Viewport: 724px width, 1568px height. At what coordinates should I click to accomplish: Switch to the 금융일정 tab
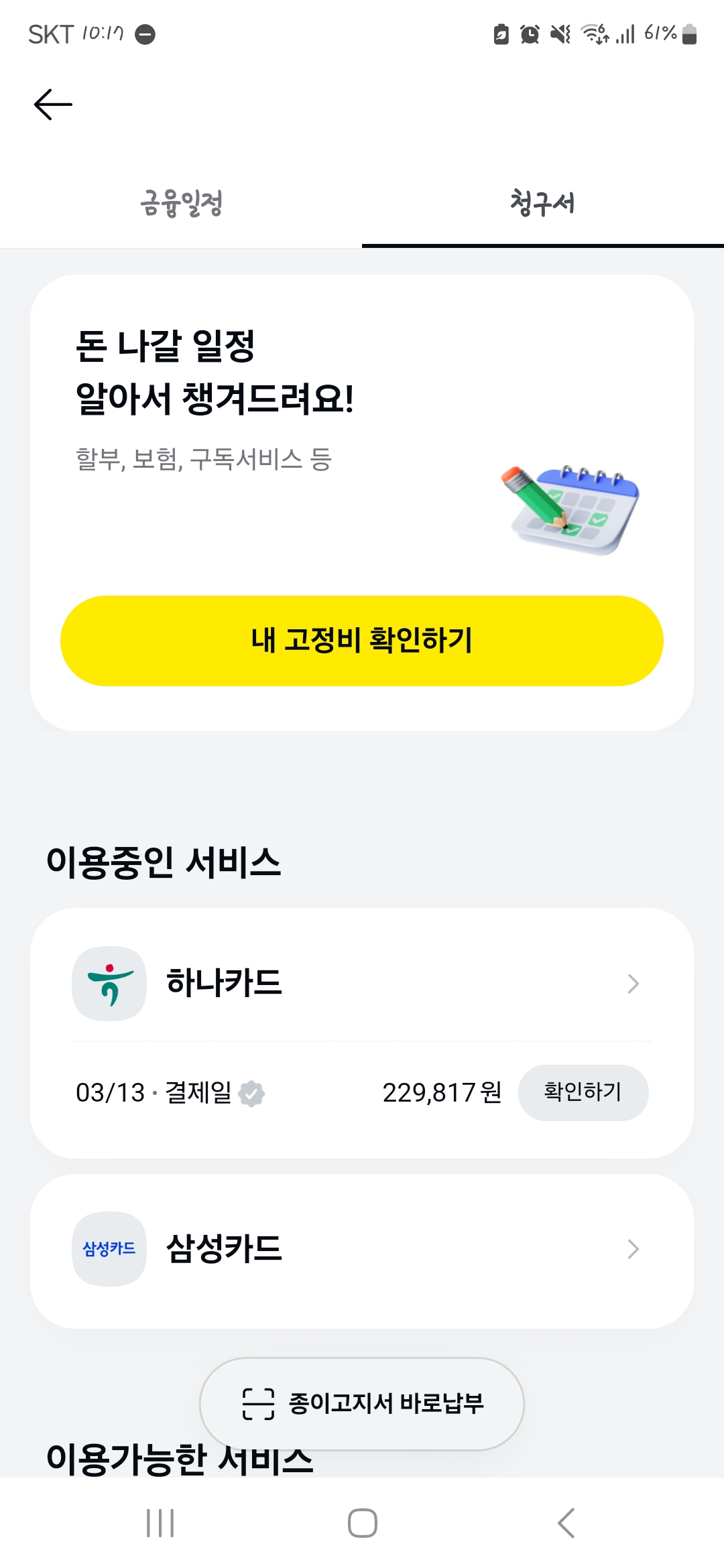(x=181, y=203)
